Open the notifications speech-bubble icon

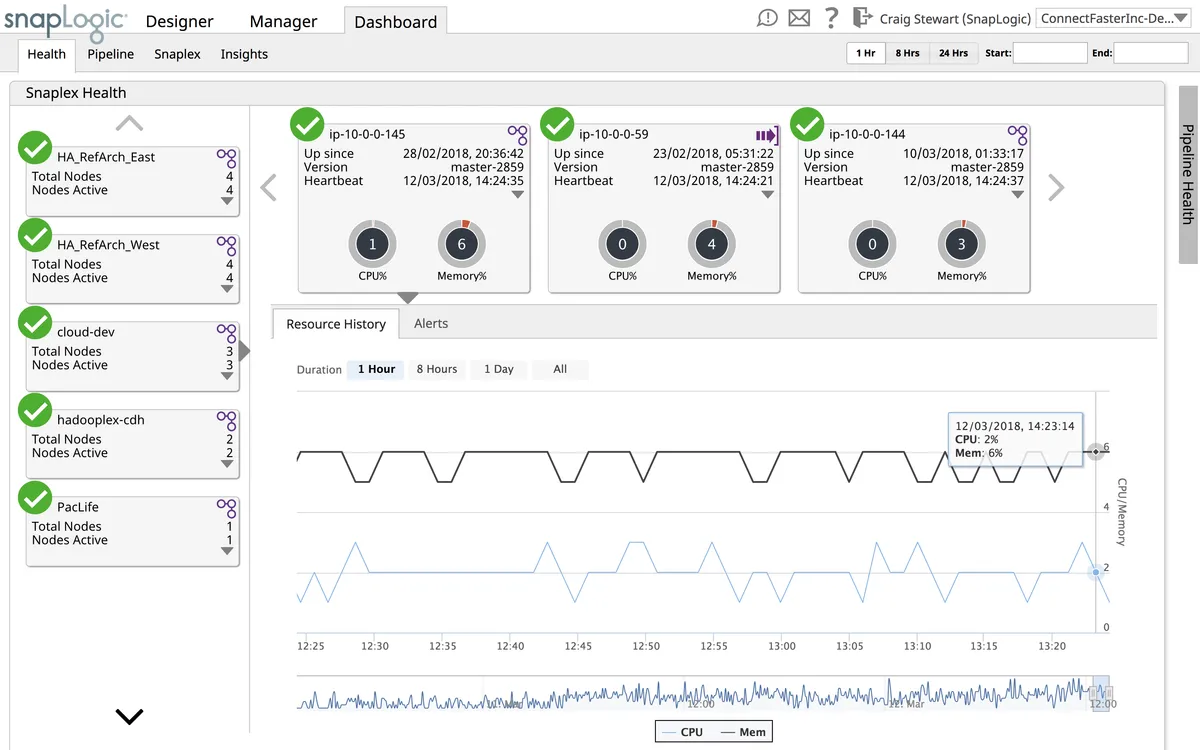point(767,18)
